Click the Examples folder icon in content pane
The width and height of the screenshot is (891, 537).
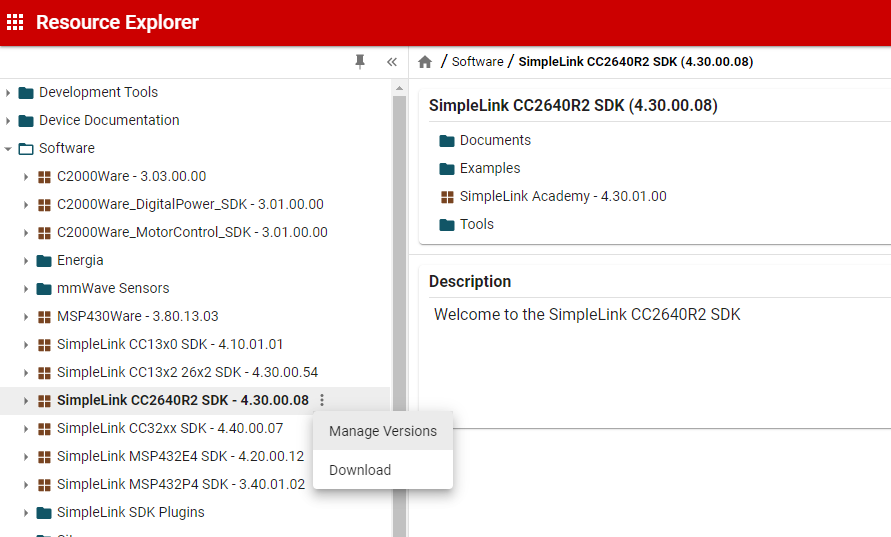tap(447, 168)
